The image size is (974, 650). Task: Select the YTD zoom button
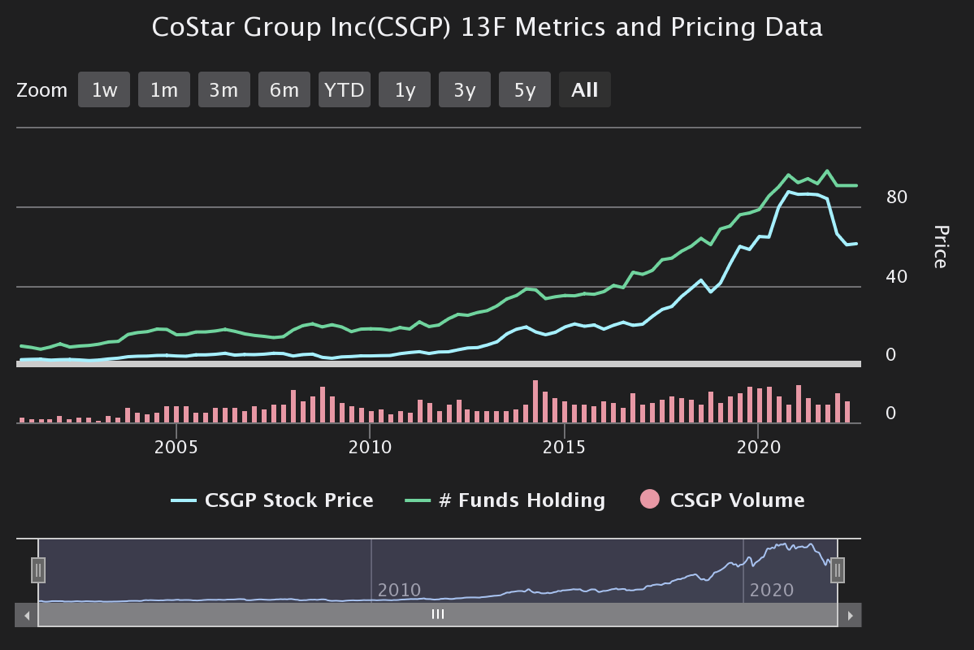(x=344, y=90)
